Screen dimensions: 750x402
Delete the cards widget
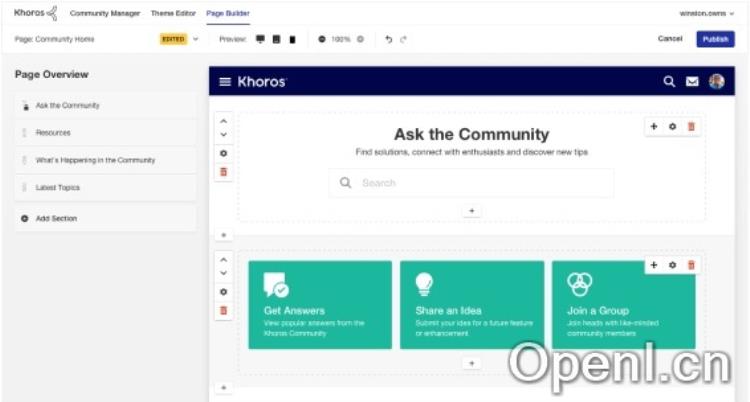[691, 265]
